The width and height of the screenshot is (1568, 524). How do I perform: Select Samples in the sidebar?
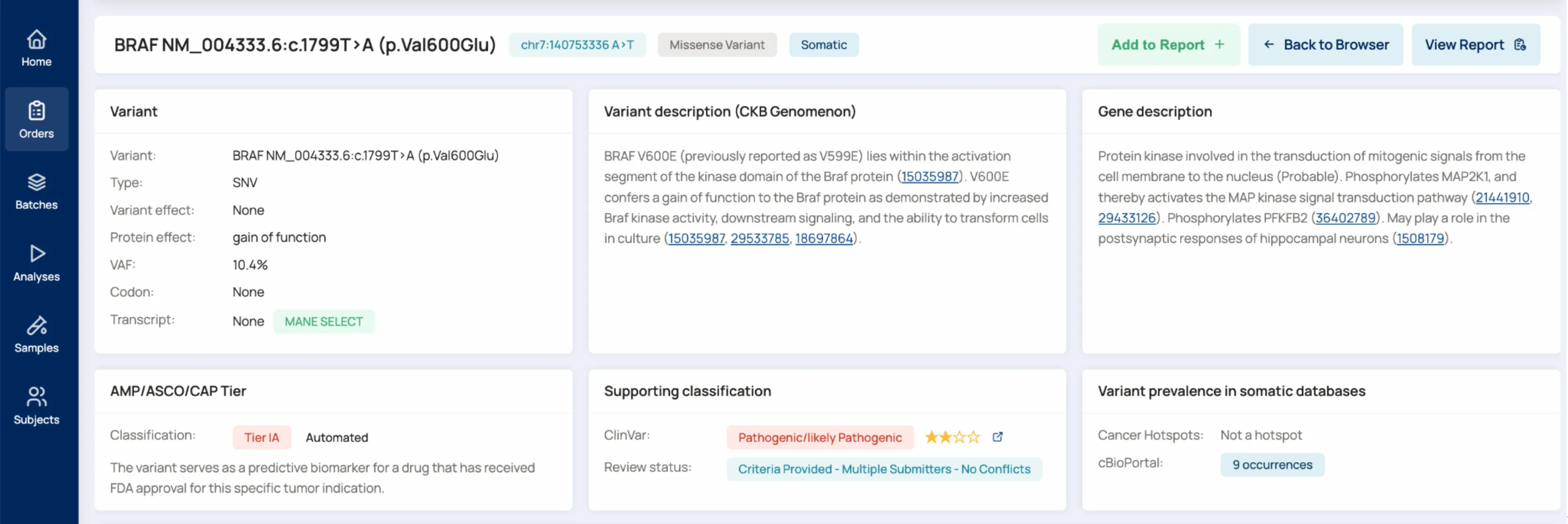pos(36,335)
